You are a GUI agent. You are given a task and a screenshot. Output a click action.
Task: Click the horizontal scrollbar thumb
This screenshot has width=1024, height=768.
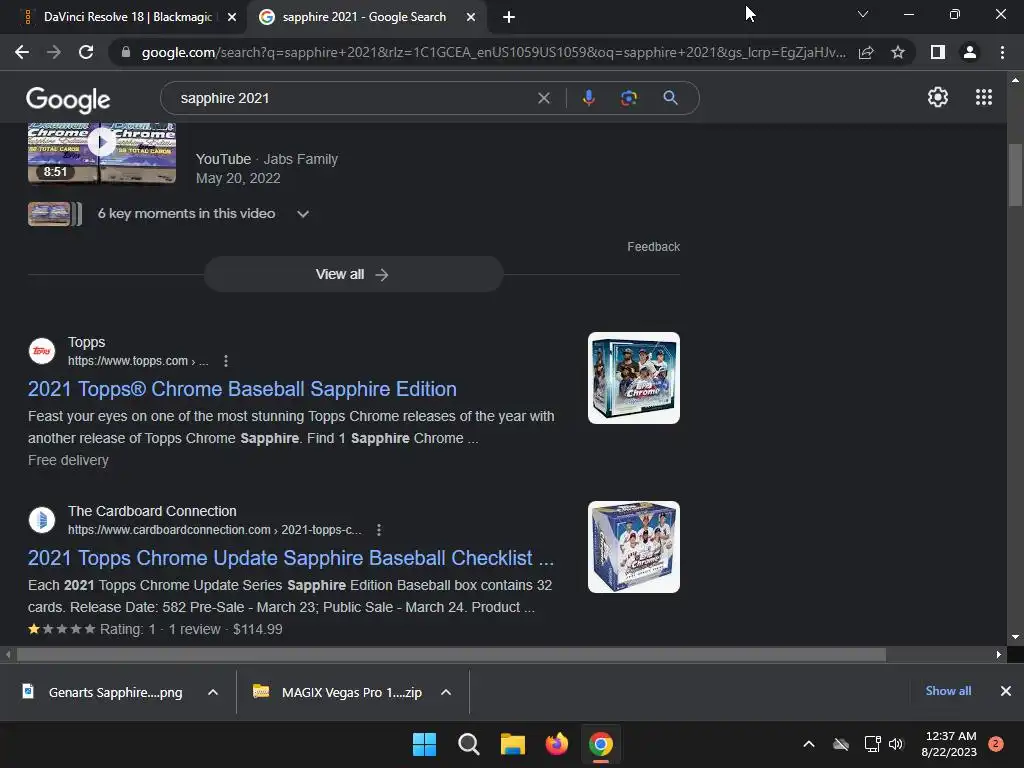click(x=451, y=654)
